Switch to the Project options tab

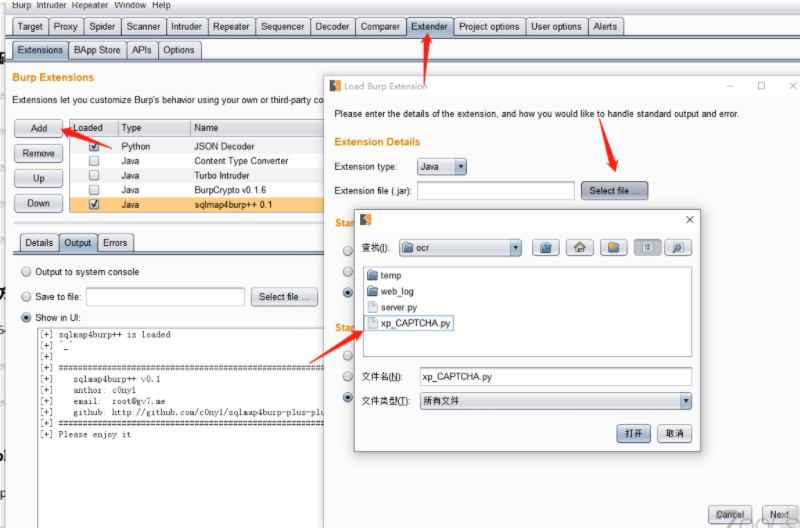pos(489,27)
